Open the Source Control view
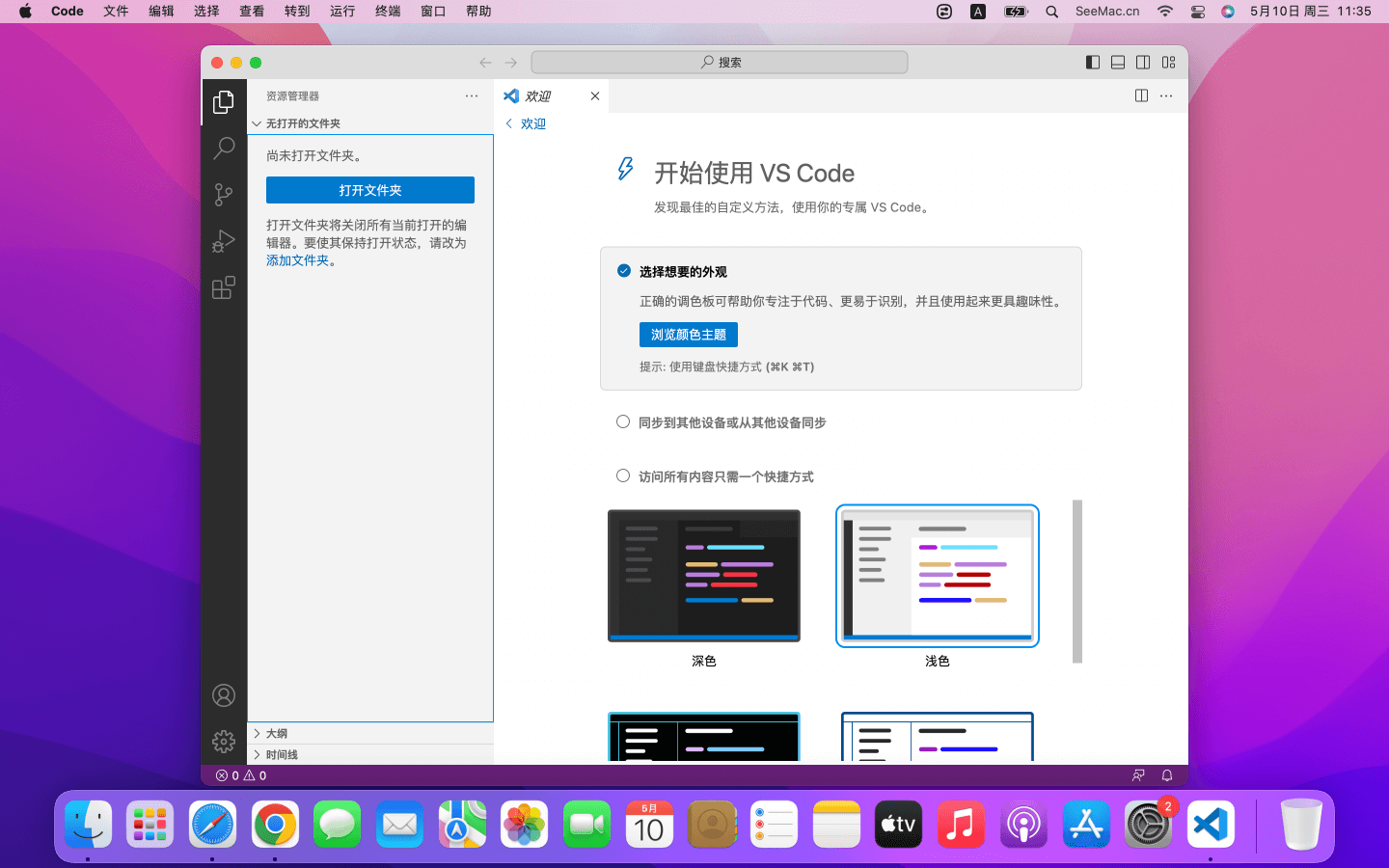This screenshot has height=868, width=1389. 224,195
